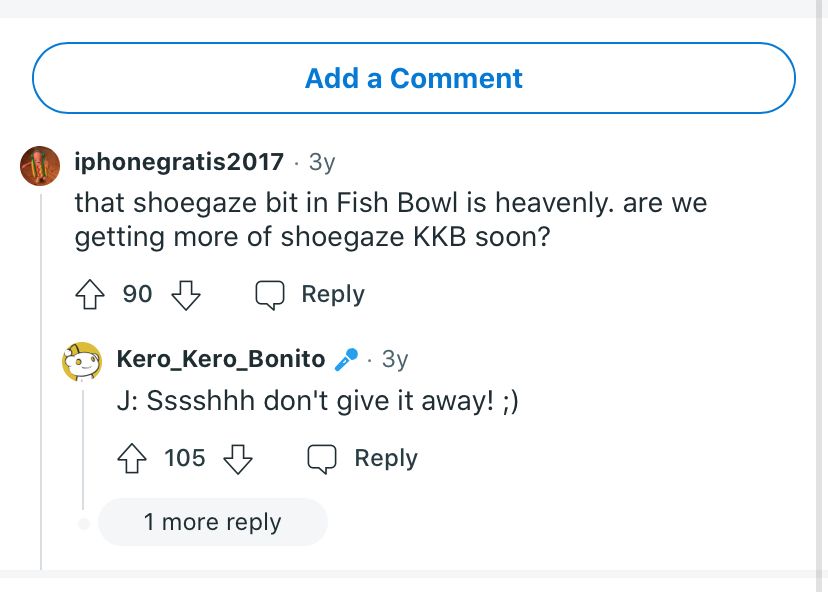Click Kero_Kero_Bonito's snoo avatar
Image resolution: width=828 pixels, height=592 pixels.
pos(82,361)
